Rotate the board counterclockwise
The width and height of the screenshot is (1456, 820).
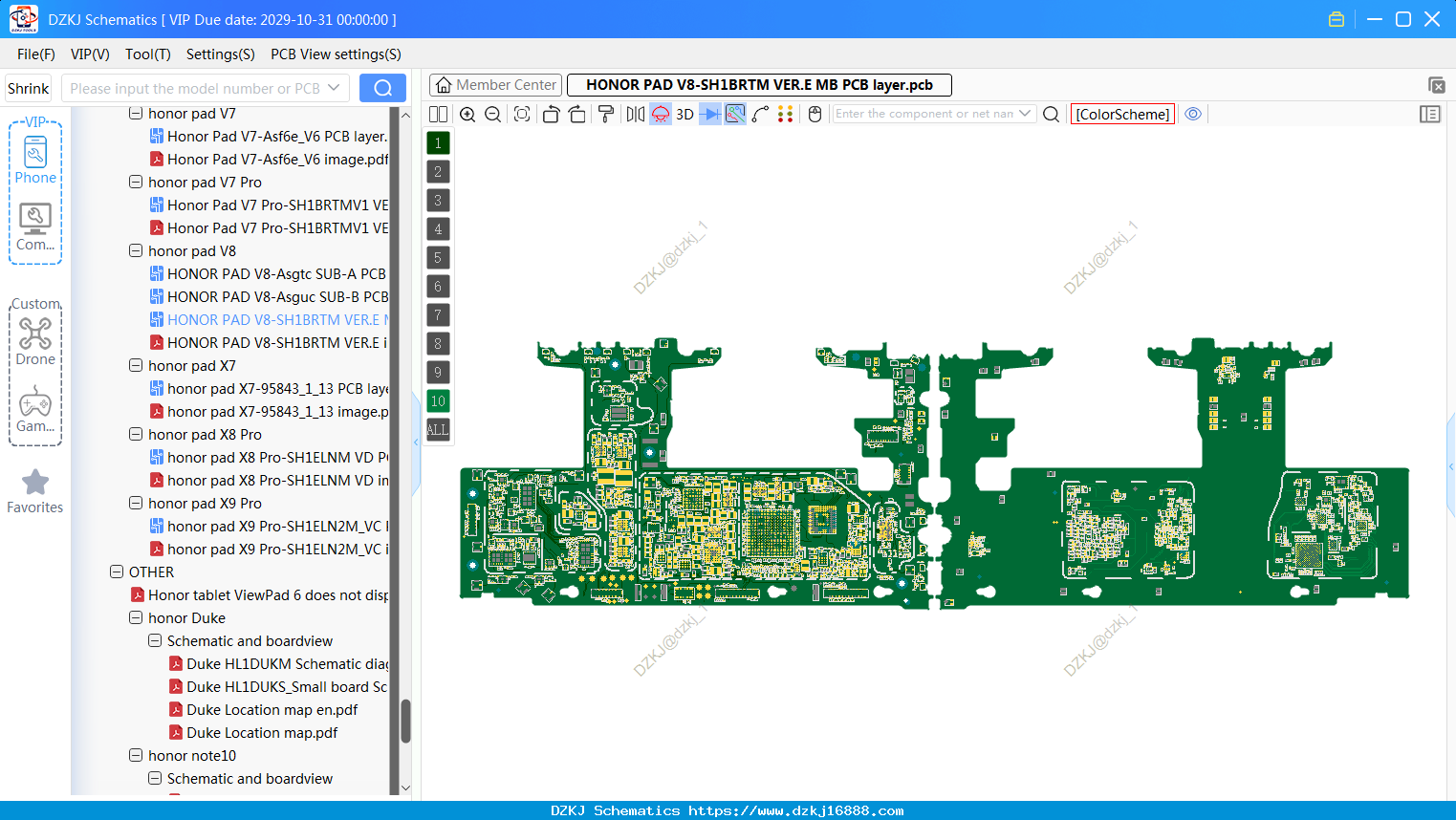(x=551, y=114)
